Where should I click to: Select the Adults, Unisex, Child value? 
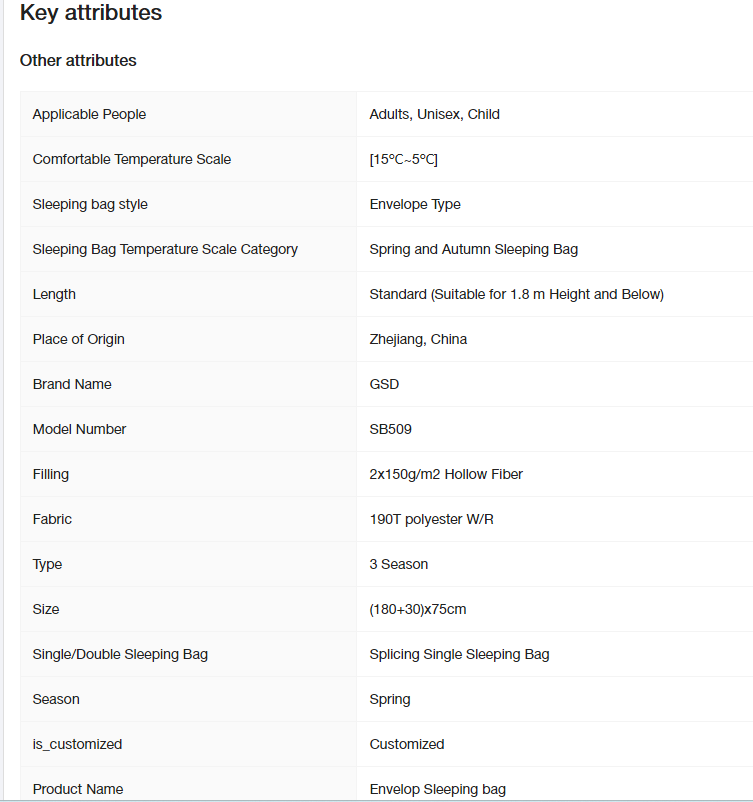point(434,114)
